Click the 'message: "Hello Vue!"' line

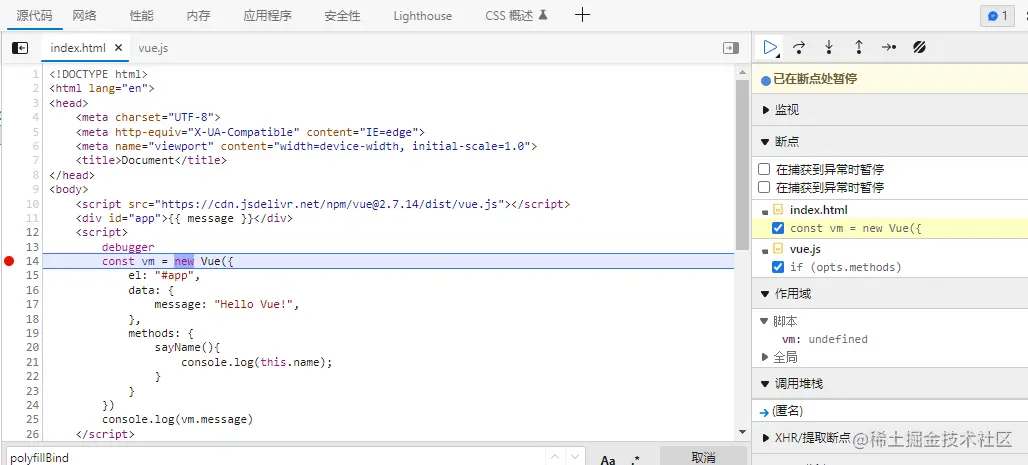point(227,304)
